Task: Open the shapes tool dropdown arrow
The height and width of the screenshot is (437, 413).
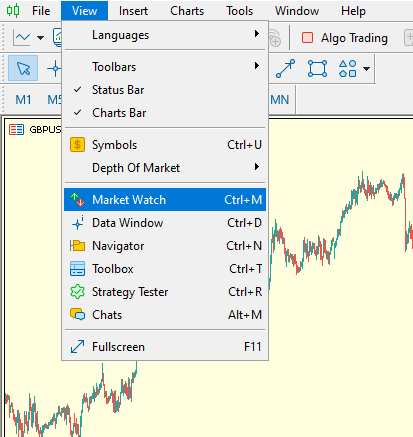Action: [x=366, y=69]
